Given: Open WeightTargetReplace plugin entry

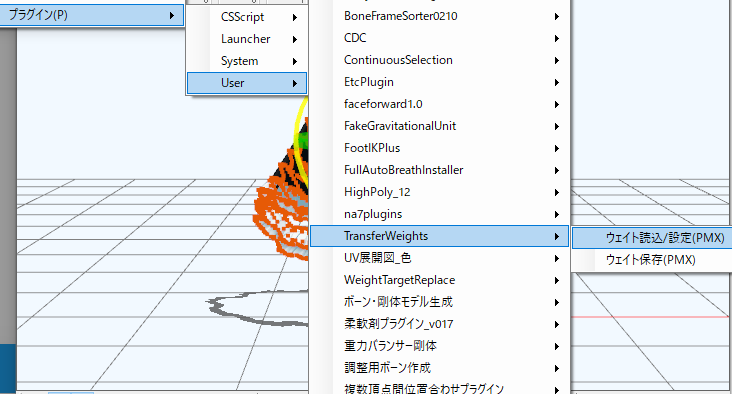Looking at the screenshot, I should click(439, 280).
